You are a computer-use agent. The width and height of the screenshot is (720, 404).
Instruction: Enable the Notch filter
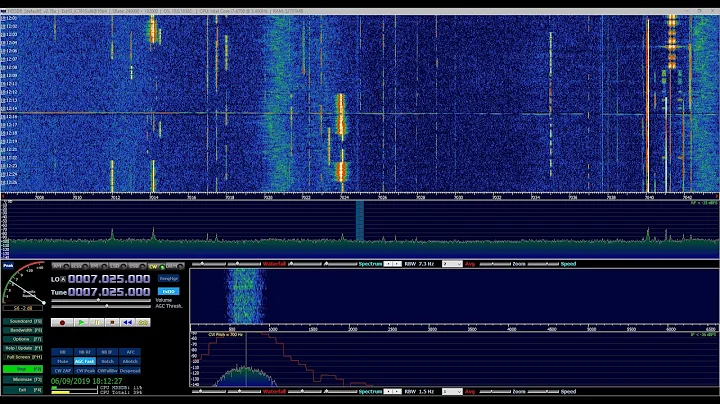click(x=107, y=361)
